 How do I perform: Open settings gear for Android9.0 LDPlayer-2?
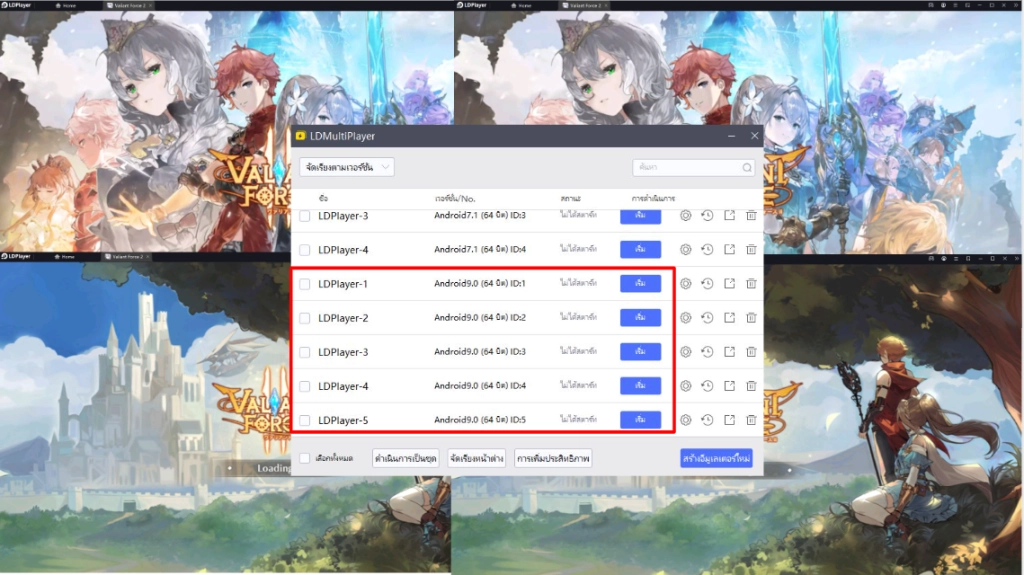coord(685,318)
